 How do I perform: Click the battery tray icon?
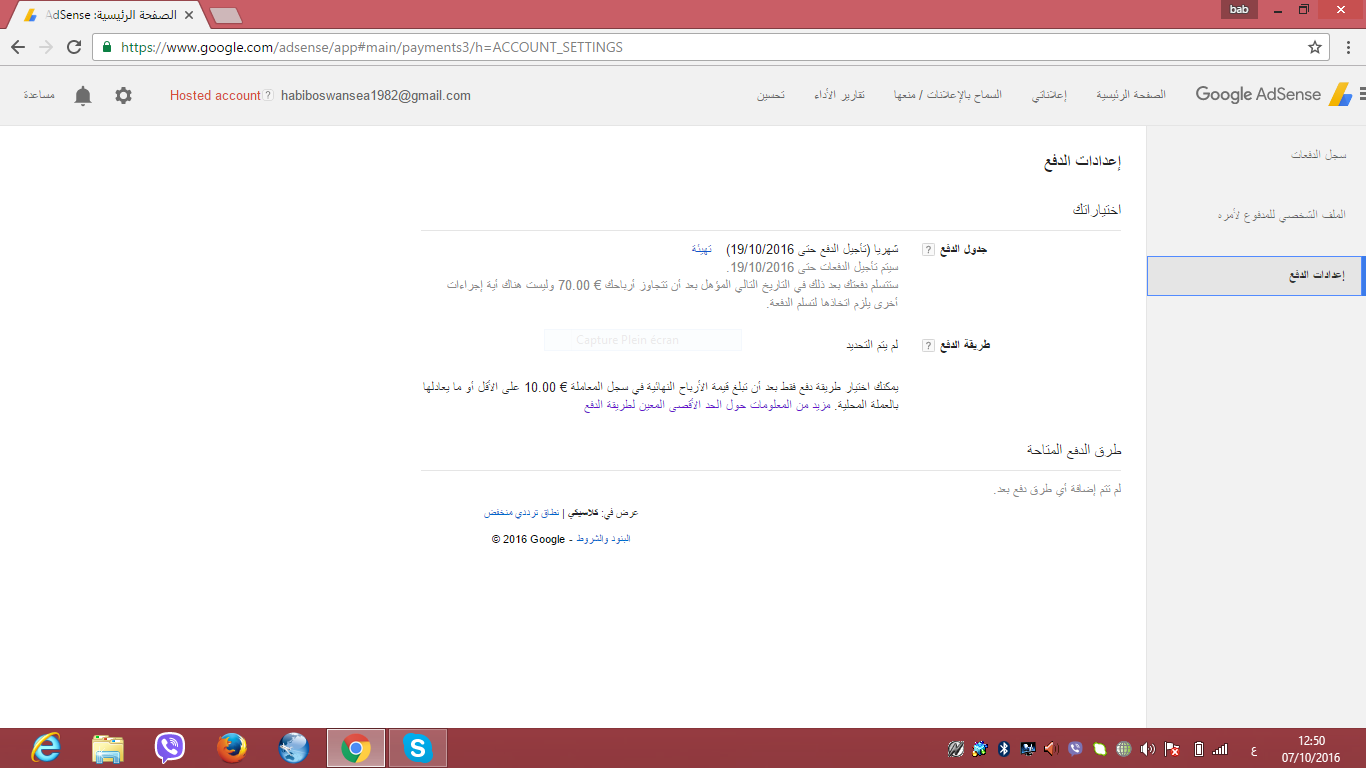coord(1199,748)
